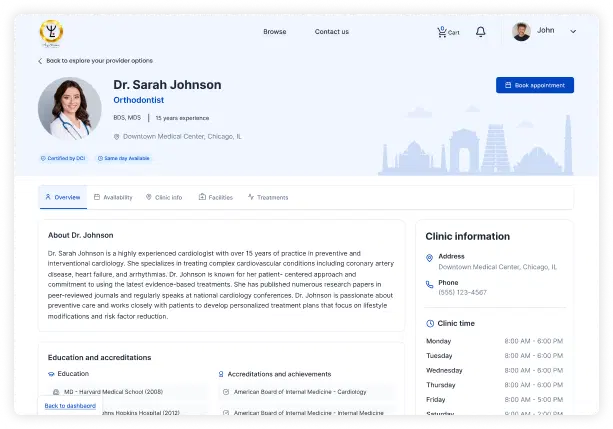Click the site logo in header
The width and height of the screenshot is (613, 429).
51,33
